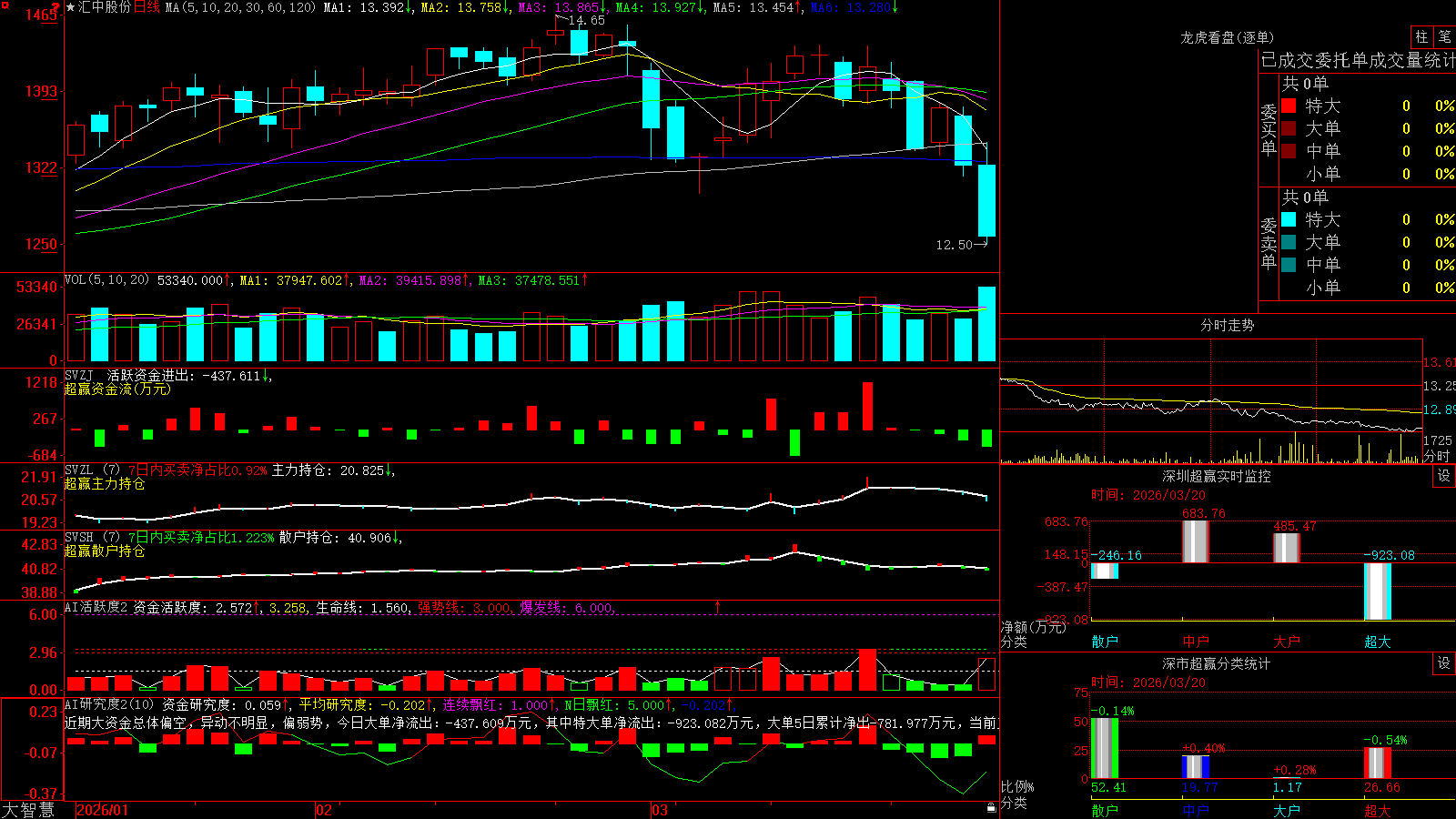Screen dimensions: 1456x819
Task: Jump to the 02 month marker on time axis
Action: (x=324, y=810)
